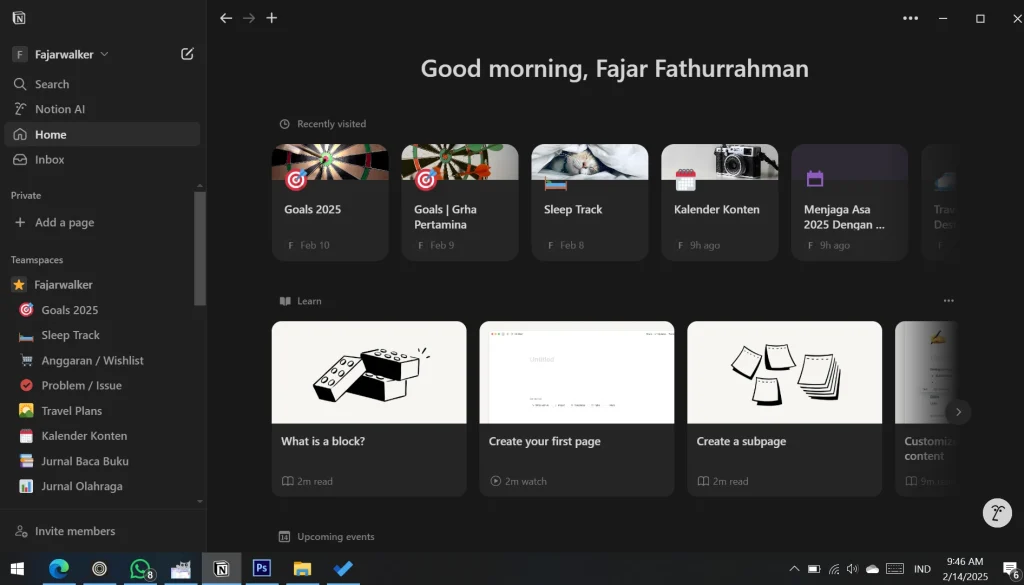Click the target icon beside sidebar Goals 2025
The image size is (1024, 585).
(x=26, y=310)
